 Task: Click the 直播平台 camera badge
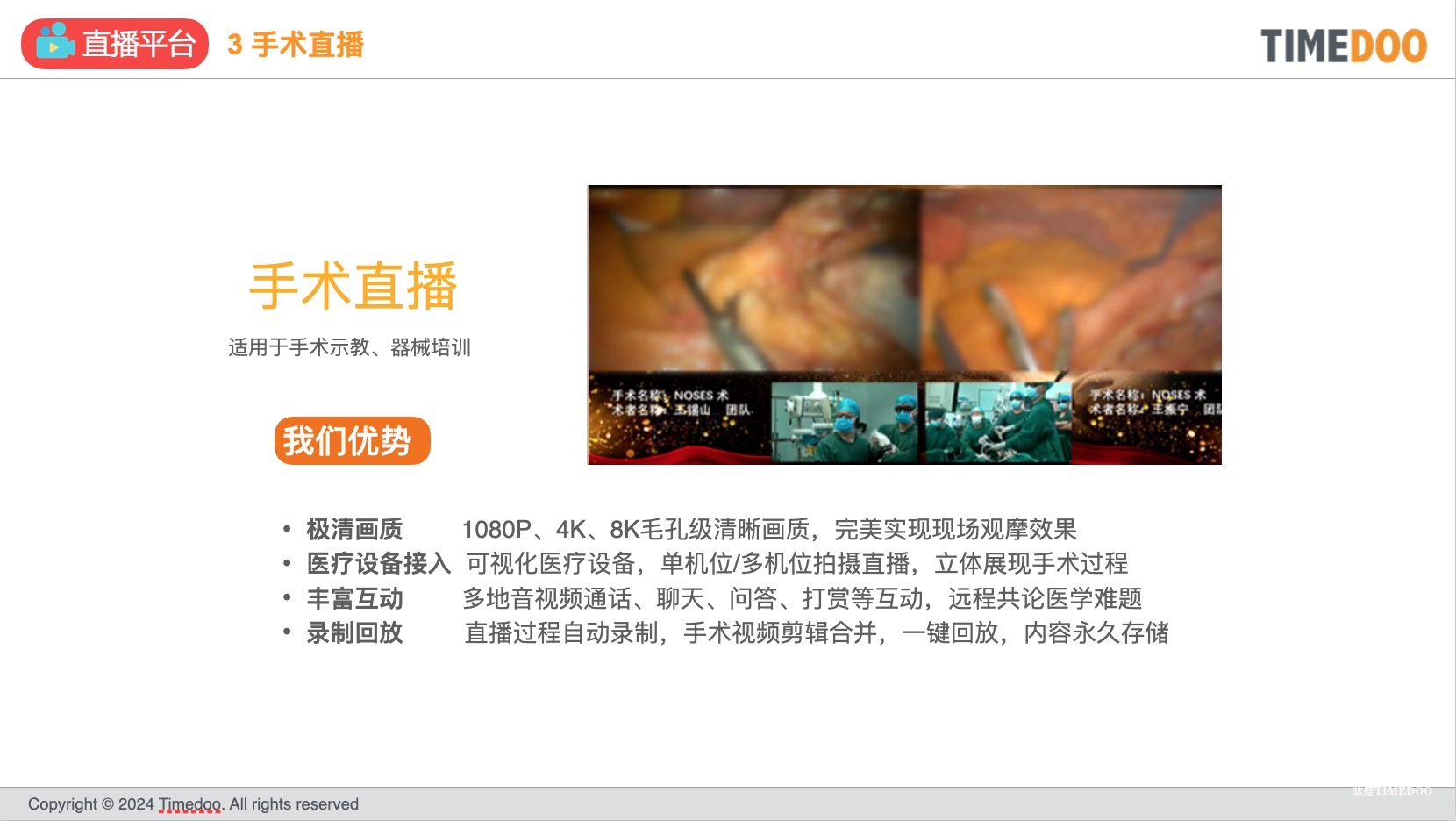(115, 43)
